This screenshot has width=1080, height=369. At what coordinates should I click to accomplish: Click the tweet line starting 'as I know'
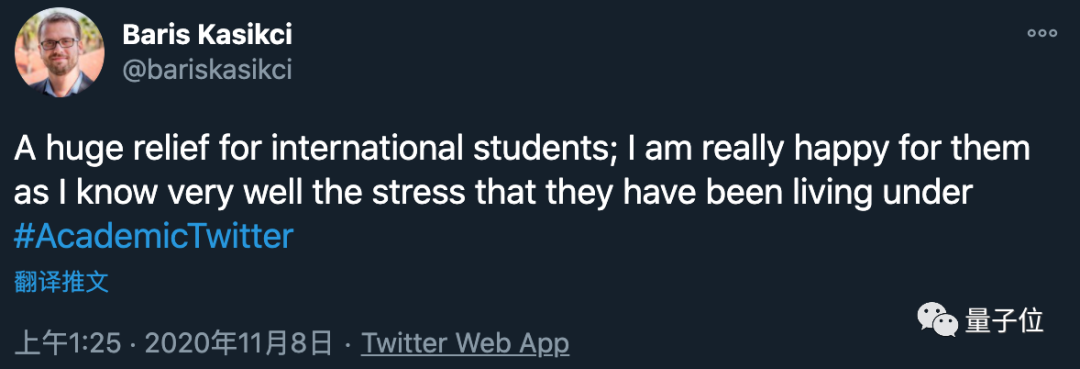(492, 194)
